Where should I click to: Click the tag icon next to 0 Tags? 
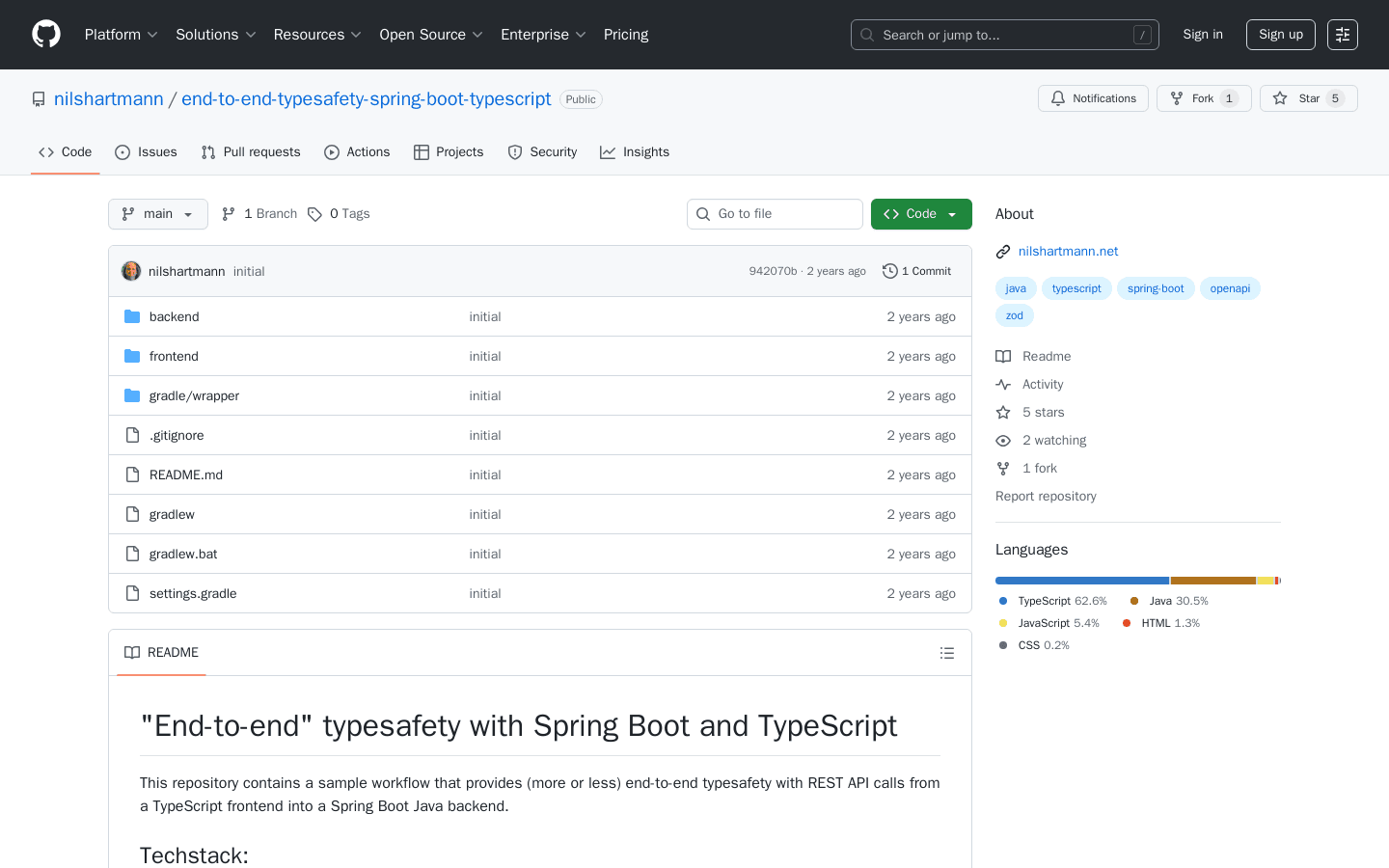(315, 213)
